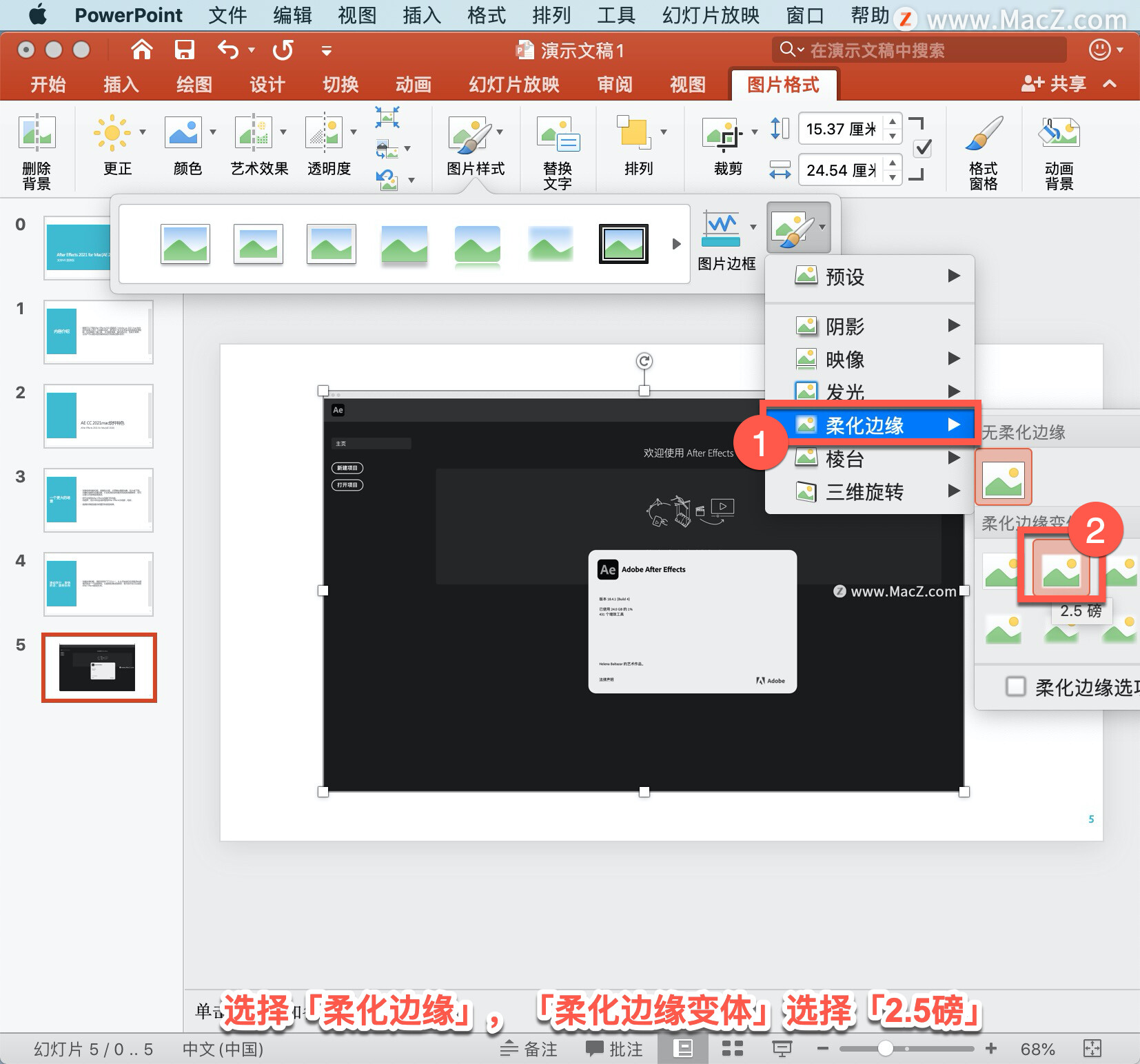Click the Home icon in title bar

click(x=142, y=50)
